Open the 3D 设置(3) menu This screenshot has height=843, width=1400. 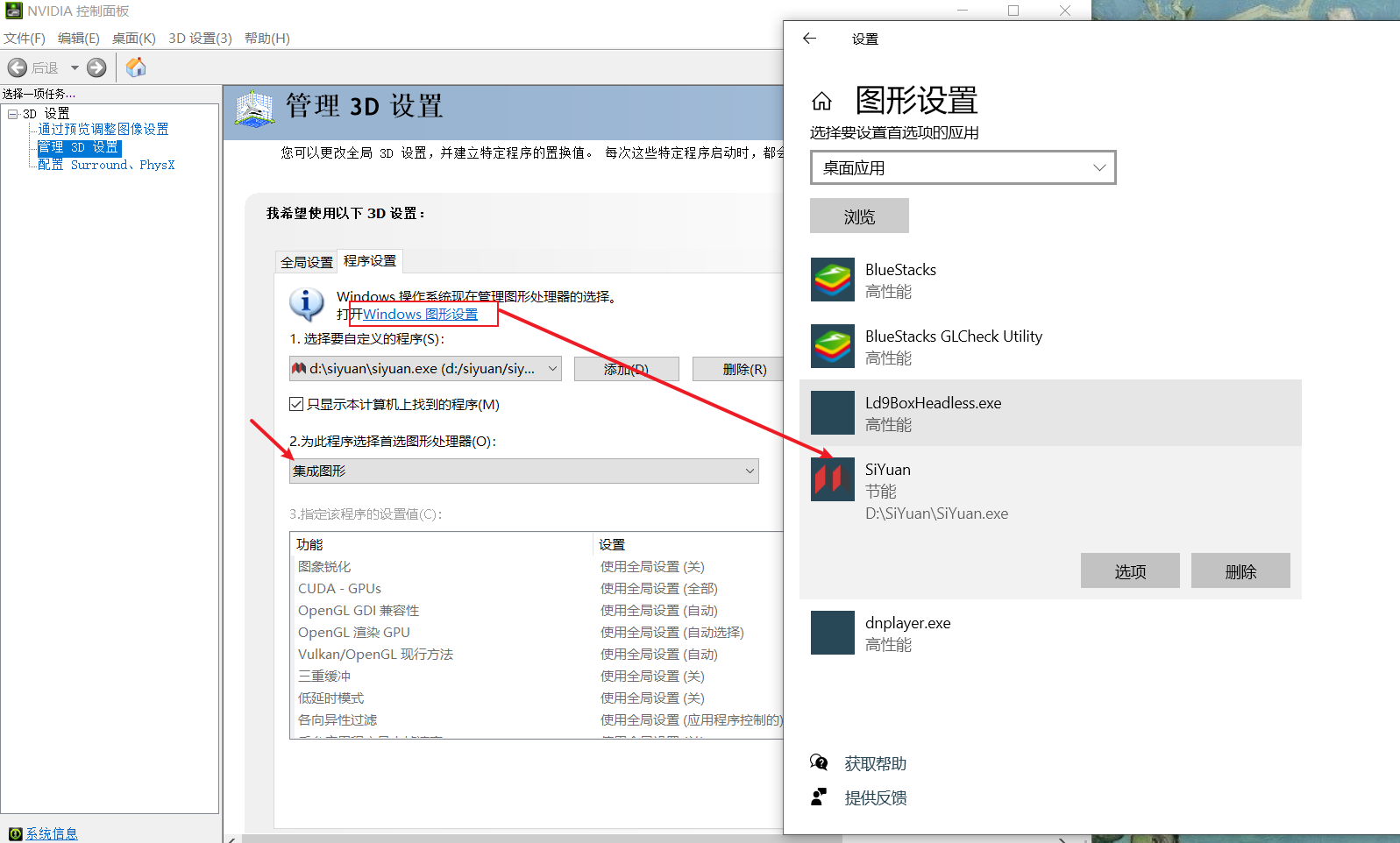pyautogui.click(x=201, y=39)
